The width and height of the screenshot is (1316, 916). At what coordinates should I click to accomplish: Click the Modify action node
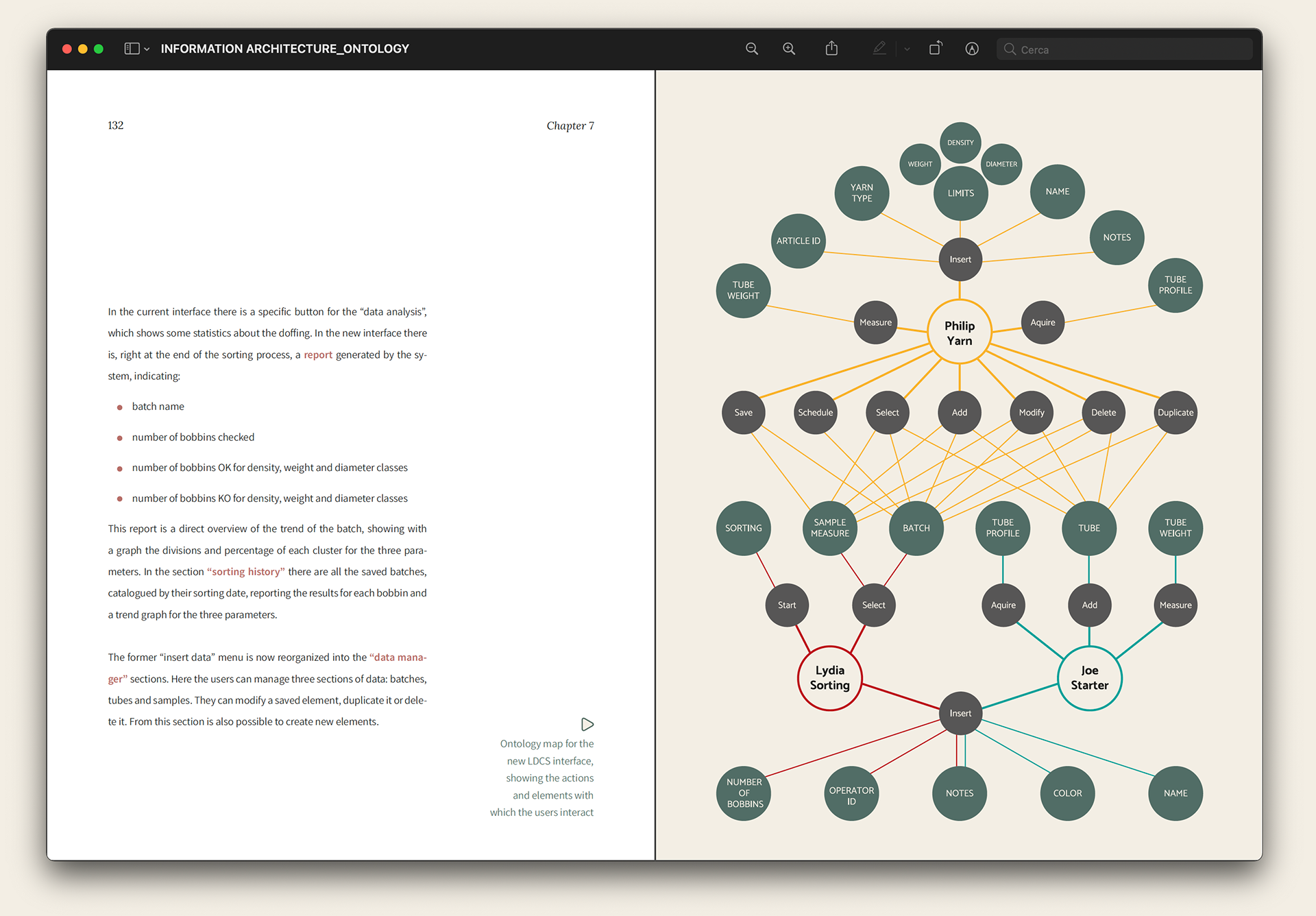[x=1031, y=412]
